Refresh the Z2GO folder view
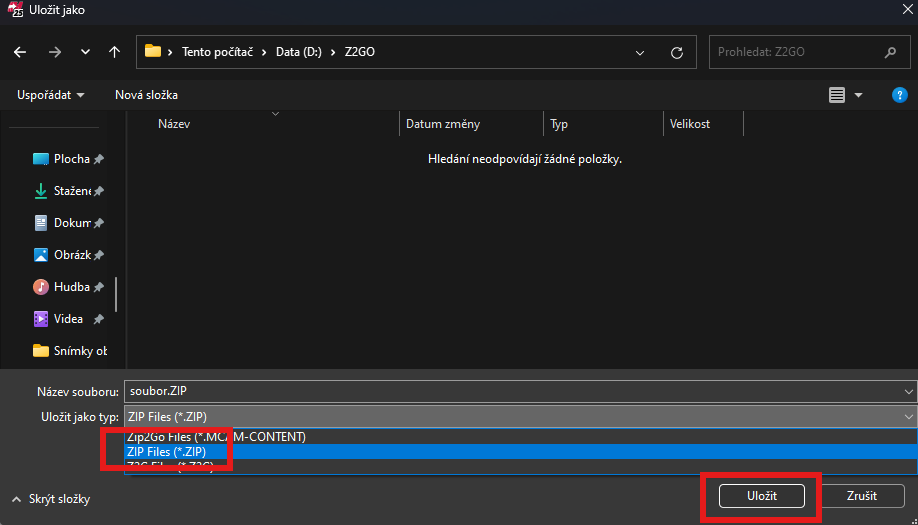The image size is (918, 525). (x=676, y=52)
